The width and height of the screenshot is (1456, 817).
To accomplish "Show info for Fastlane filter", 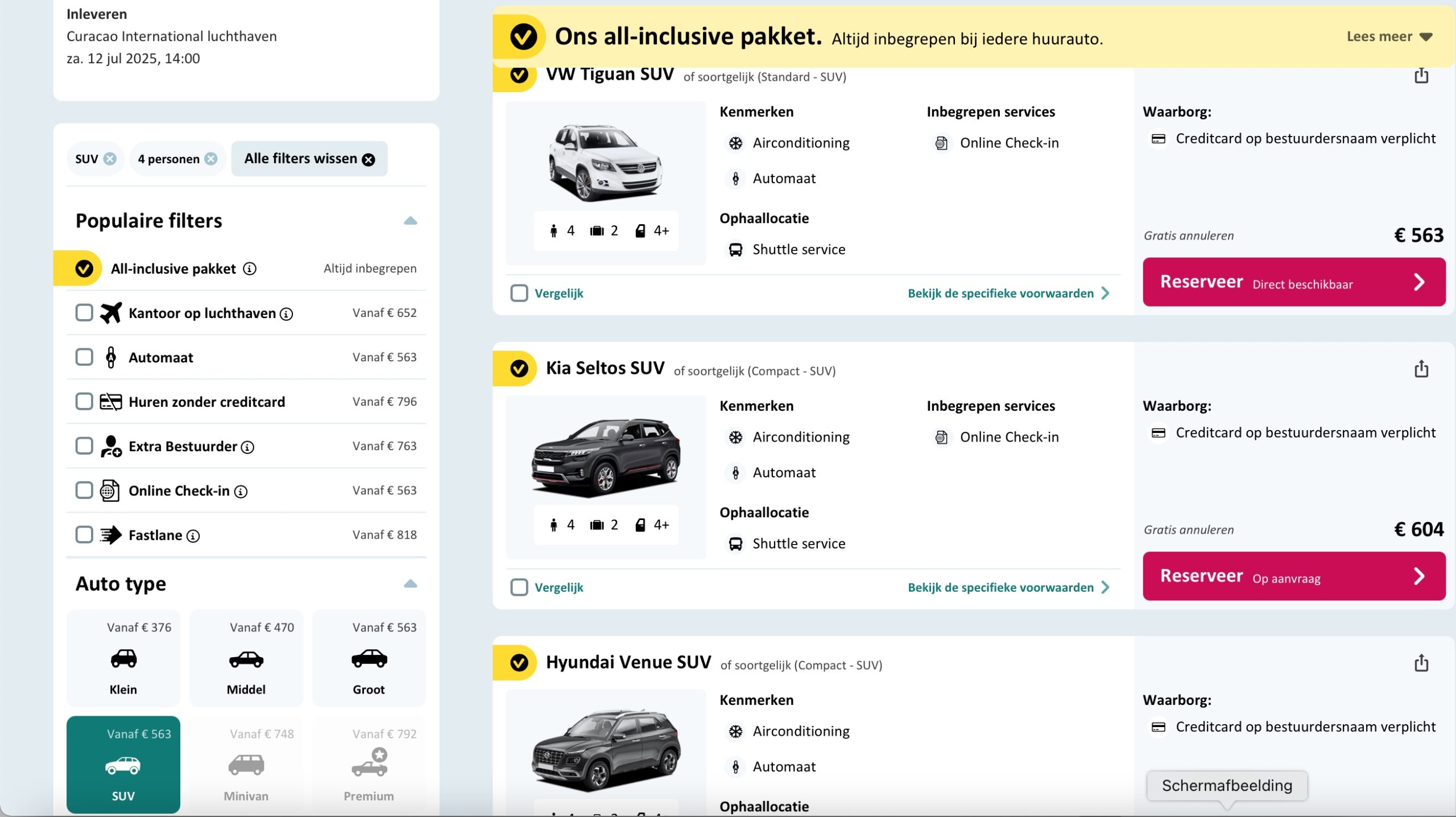I will pyautogui.click(x=193, y=536).
